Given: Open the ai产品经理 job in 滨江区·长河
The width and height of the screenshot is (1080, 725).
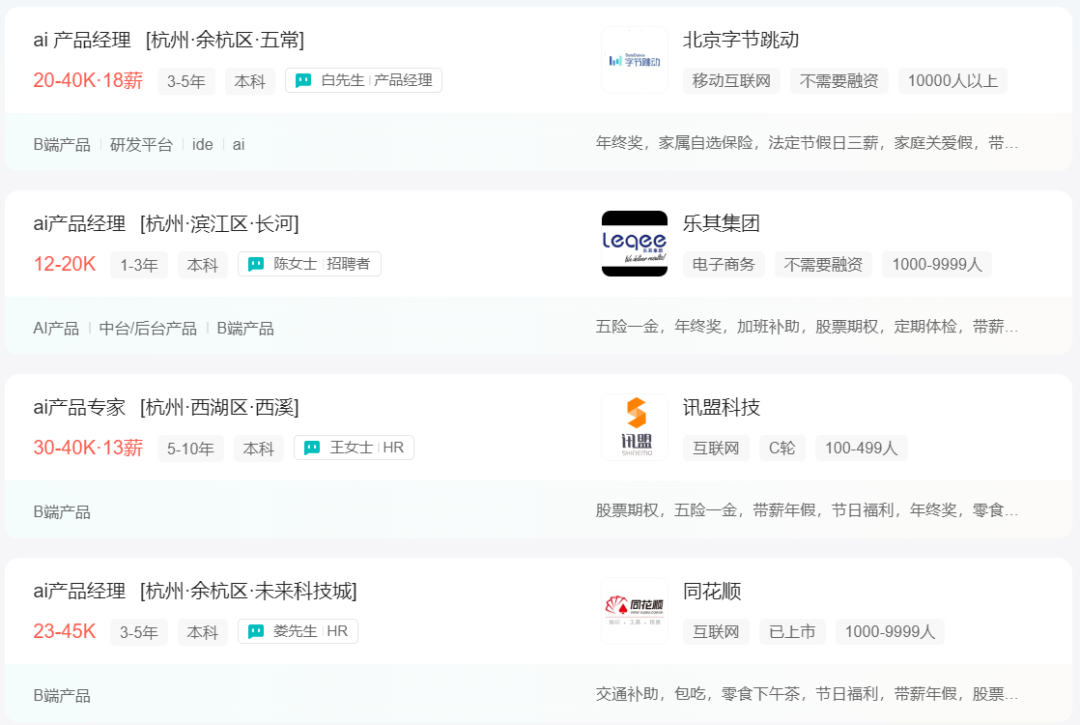Looking at the screenshot, I should pyautogui.click(x=166, y=224).
